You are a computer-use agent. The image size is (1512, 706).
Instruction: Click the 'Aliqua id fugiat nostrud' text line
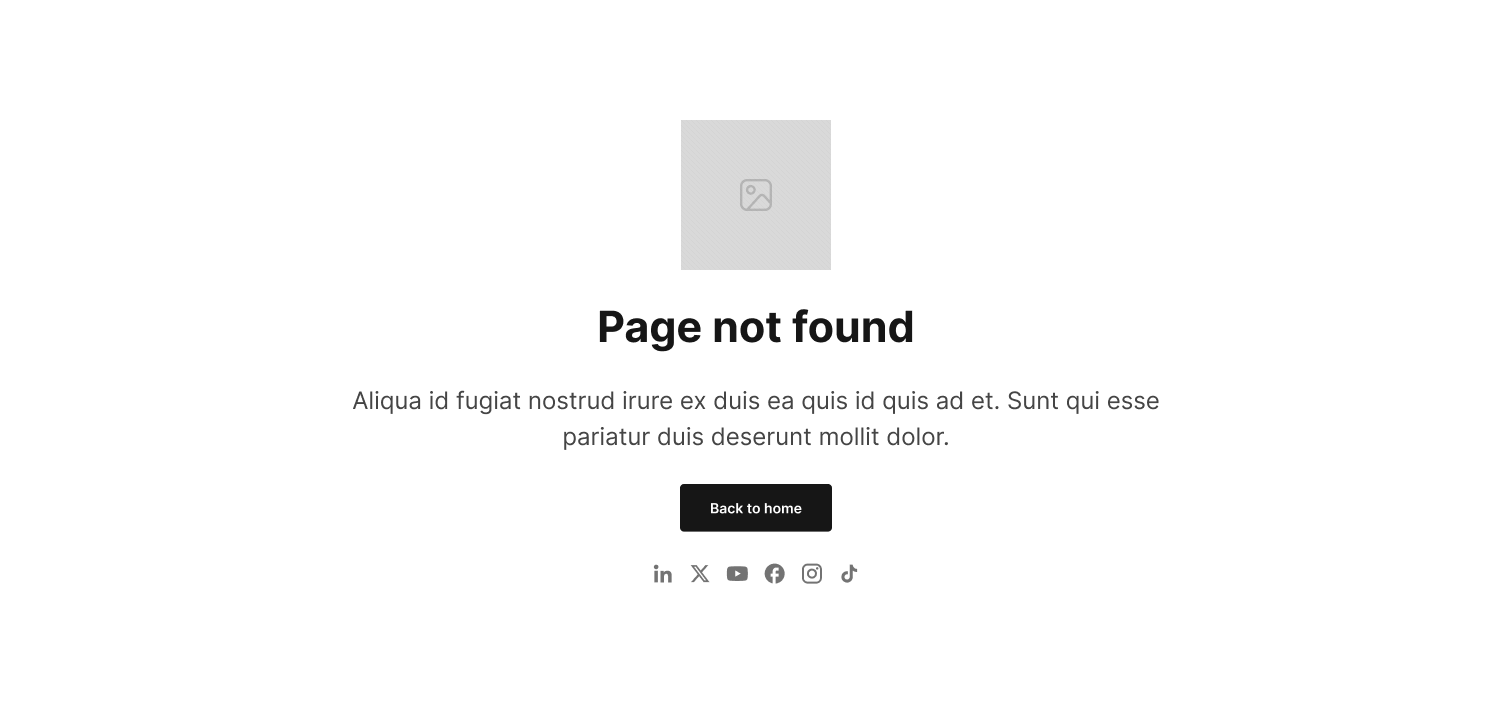756,401
